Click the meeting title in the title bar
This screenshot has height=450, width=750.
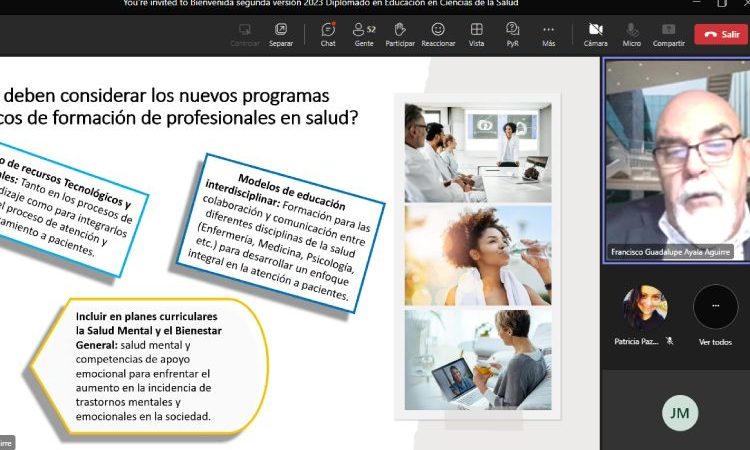point(320,3)
